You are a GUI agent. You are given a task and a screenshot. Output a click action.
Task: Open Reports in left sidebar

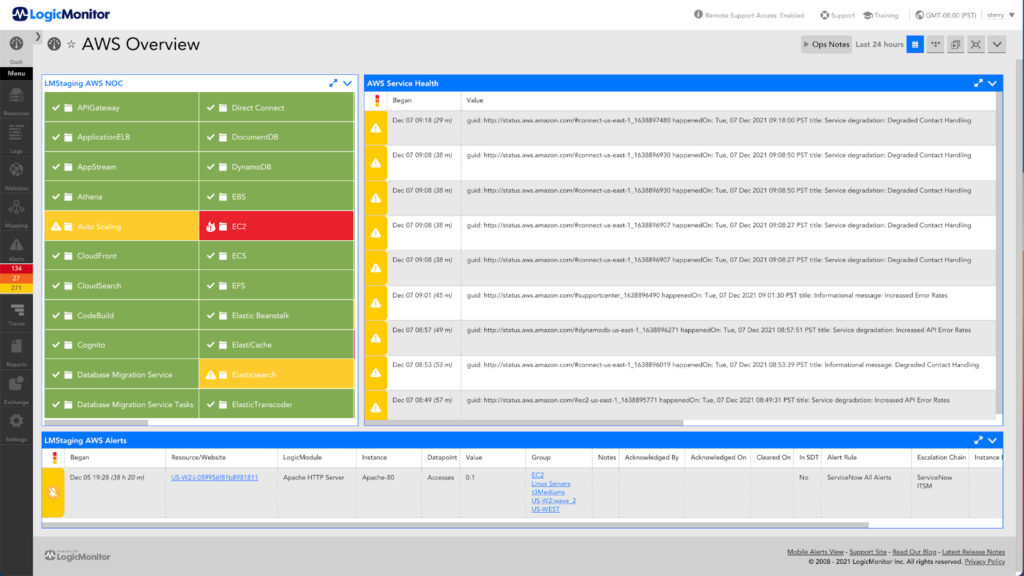coord(16,352)
